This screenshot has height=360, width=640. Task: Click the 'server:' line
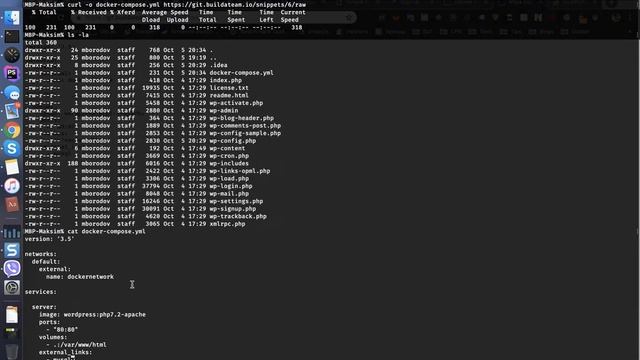[x=44, y=307]
